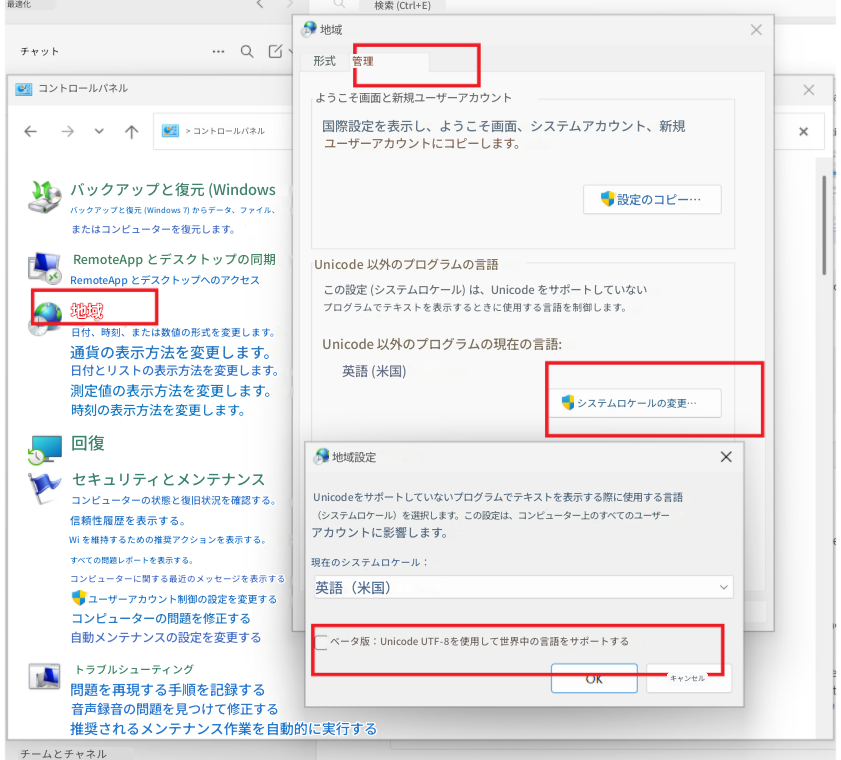Open RemoteApp とデスクトップの同期 link
The height and width of the screenshot is (760, 841).
pos(174,260)
